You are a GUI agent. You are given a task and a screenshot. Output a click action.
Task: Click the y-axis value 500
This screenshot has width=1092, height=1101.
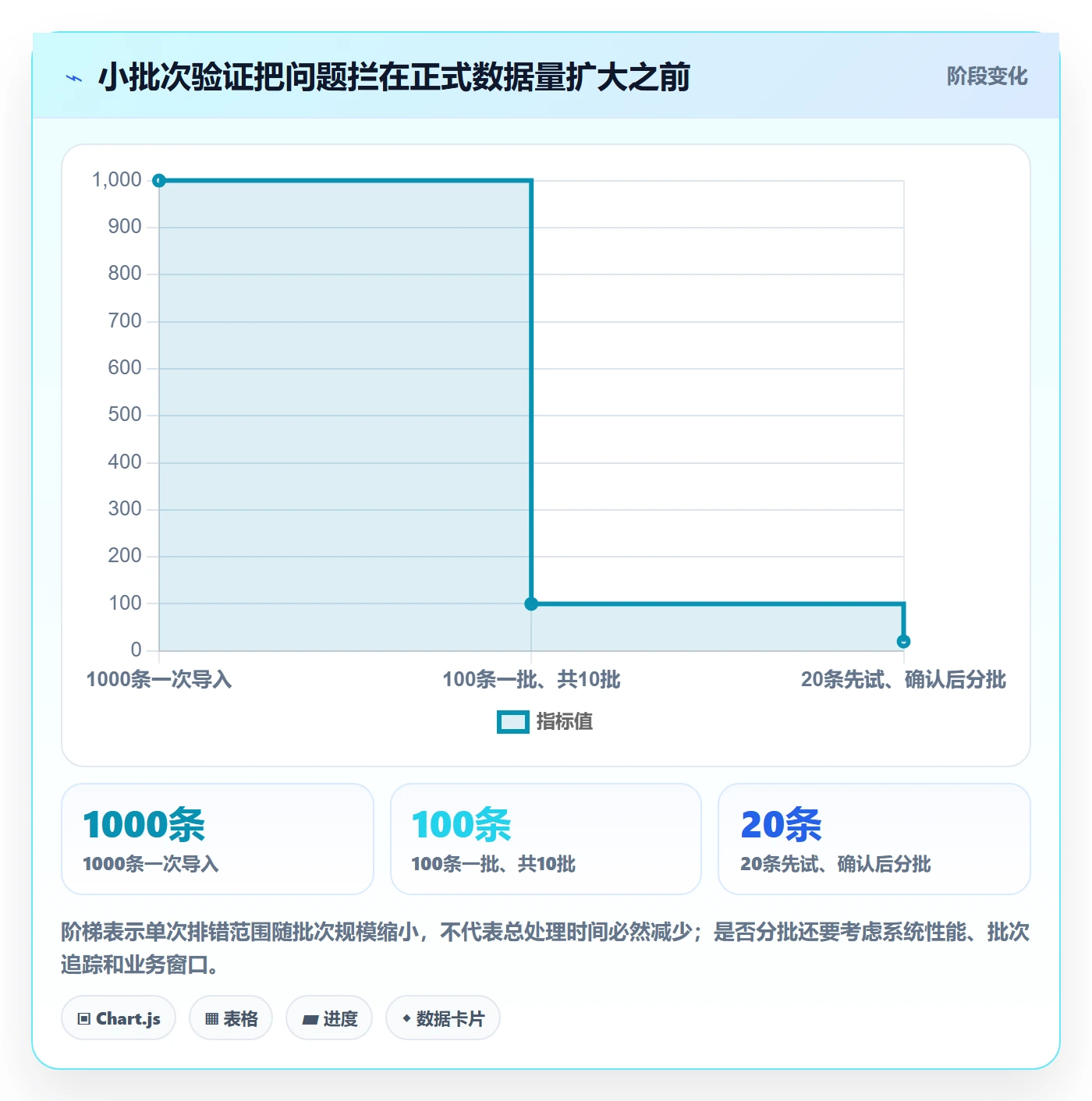(x=125, y=415)
